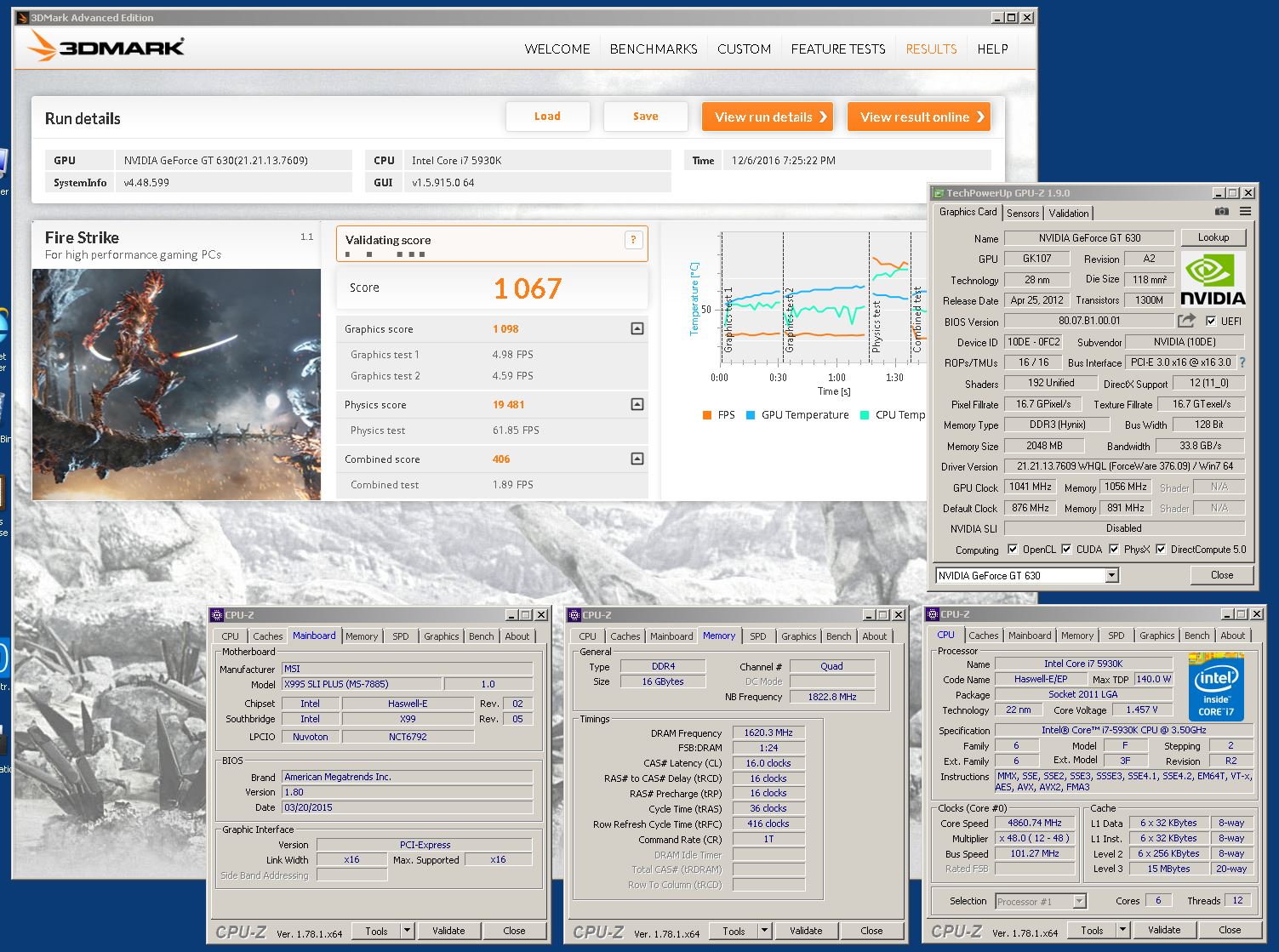The image size is (1279, 952).
Task: Click the Save button in Run details
Action: tap(645, 117)
